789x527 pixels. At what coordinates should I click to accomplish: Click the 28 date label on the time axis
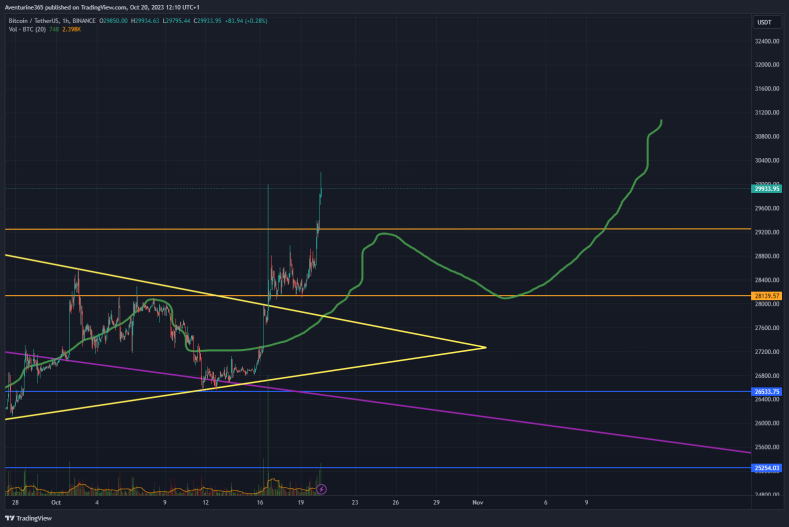[x=15, y=502]
